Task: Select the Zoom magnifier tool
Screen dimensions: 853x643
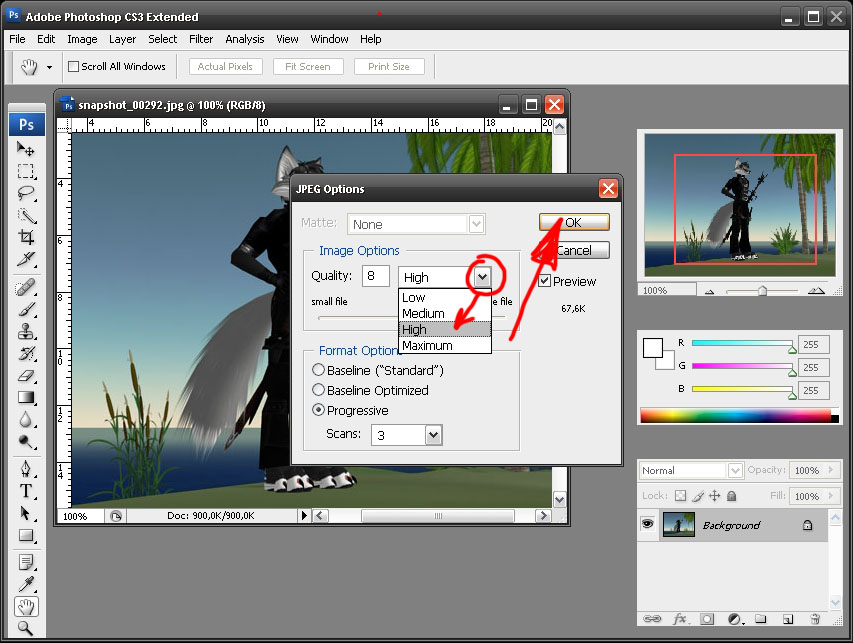Action: tap(26, 628)
